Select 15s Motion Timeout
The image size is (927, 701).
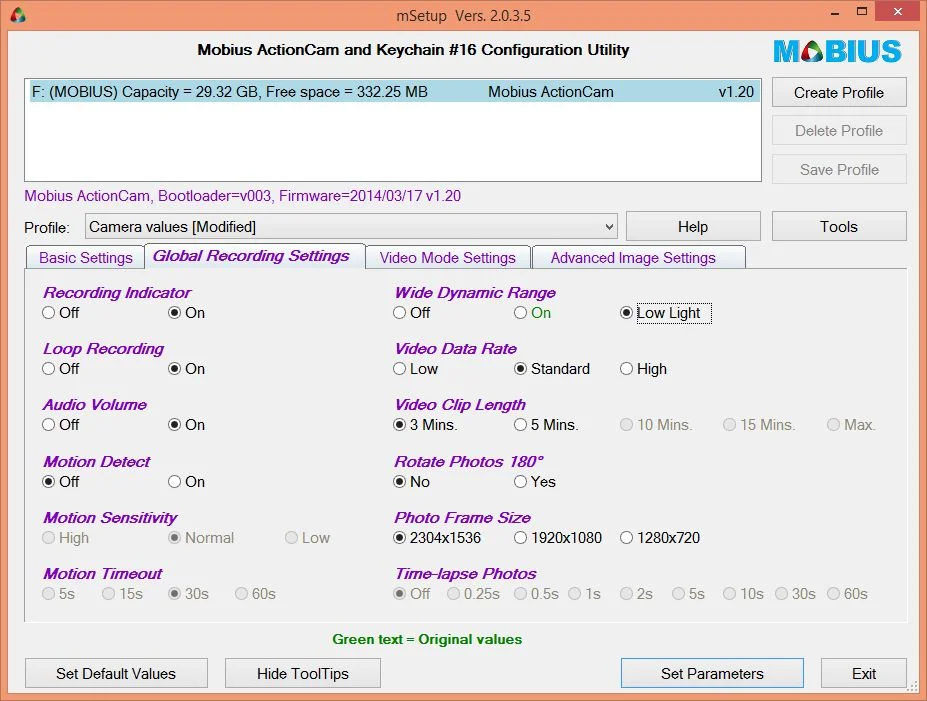click(x=123, y=594)
